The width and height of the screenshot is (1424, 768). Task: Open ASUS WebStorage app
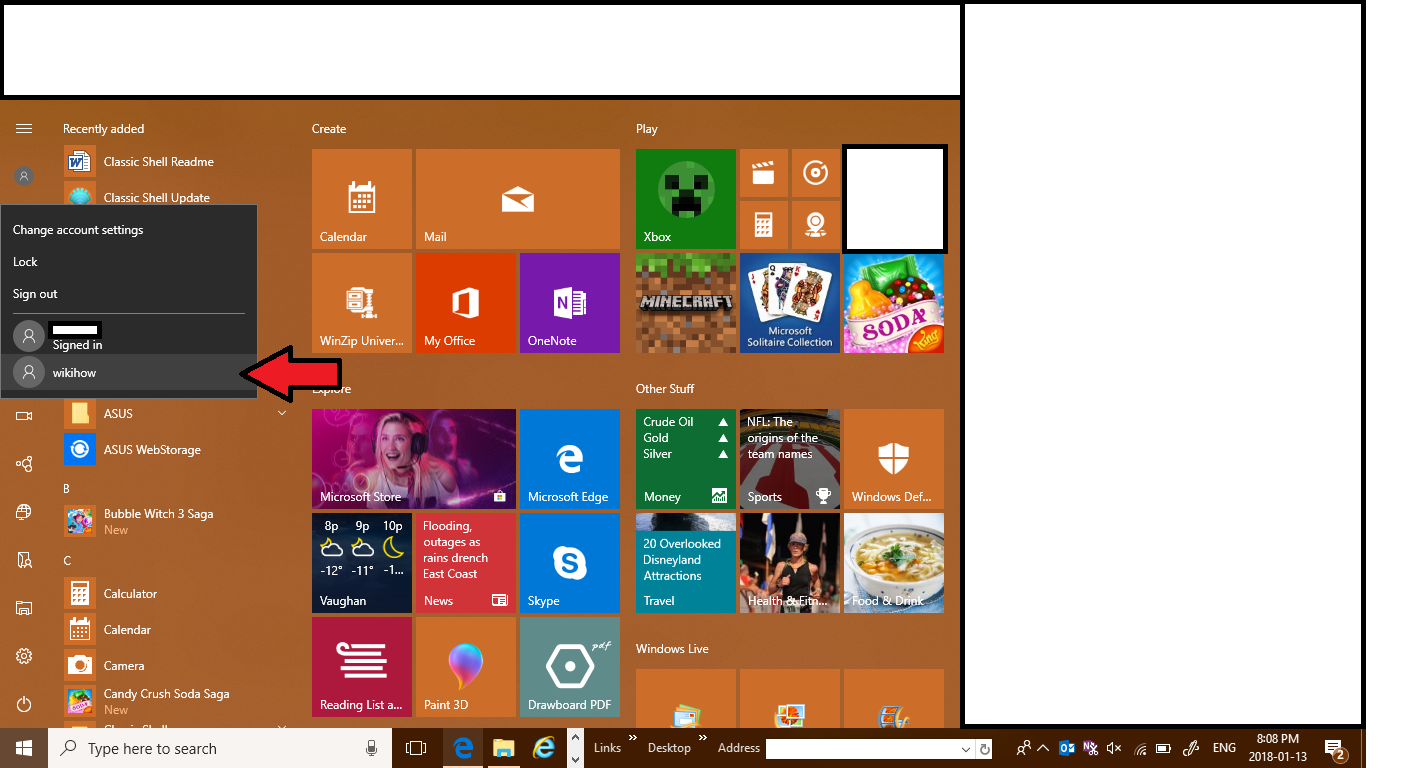click(x=176, y=450)
